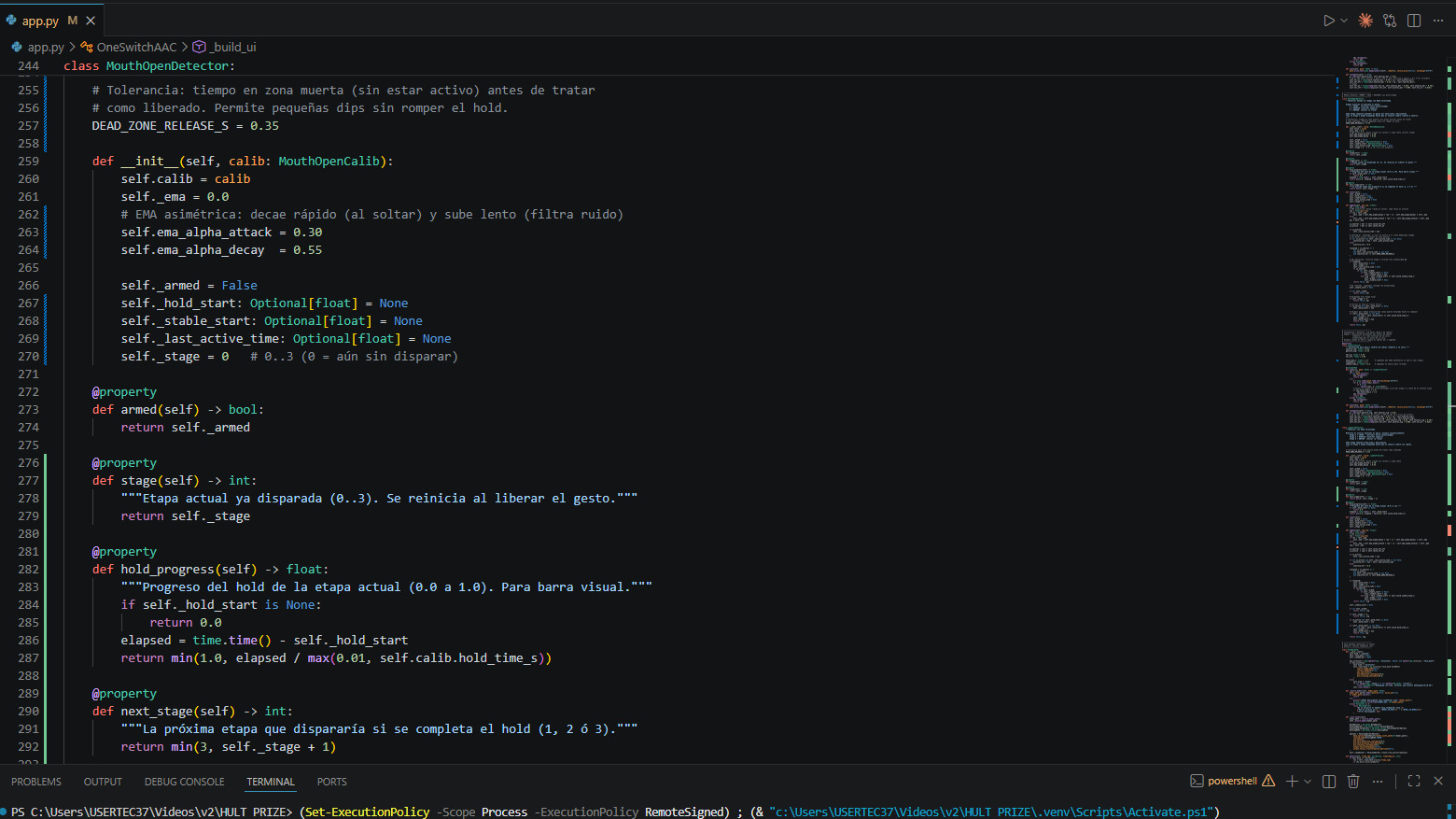
Task: Open the DEBUG CONSOLE panel tab
Action: point(184,782)
